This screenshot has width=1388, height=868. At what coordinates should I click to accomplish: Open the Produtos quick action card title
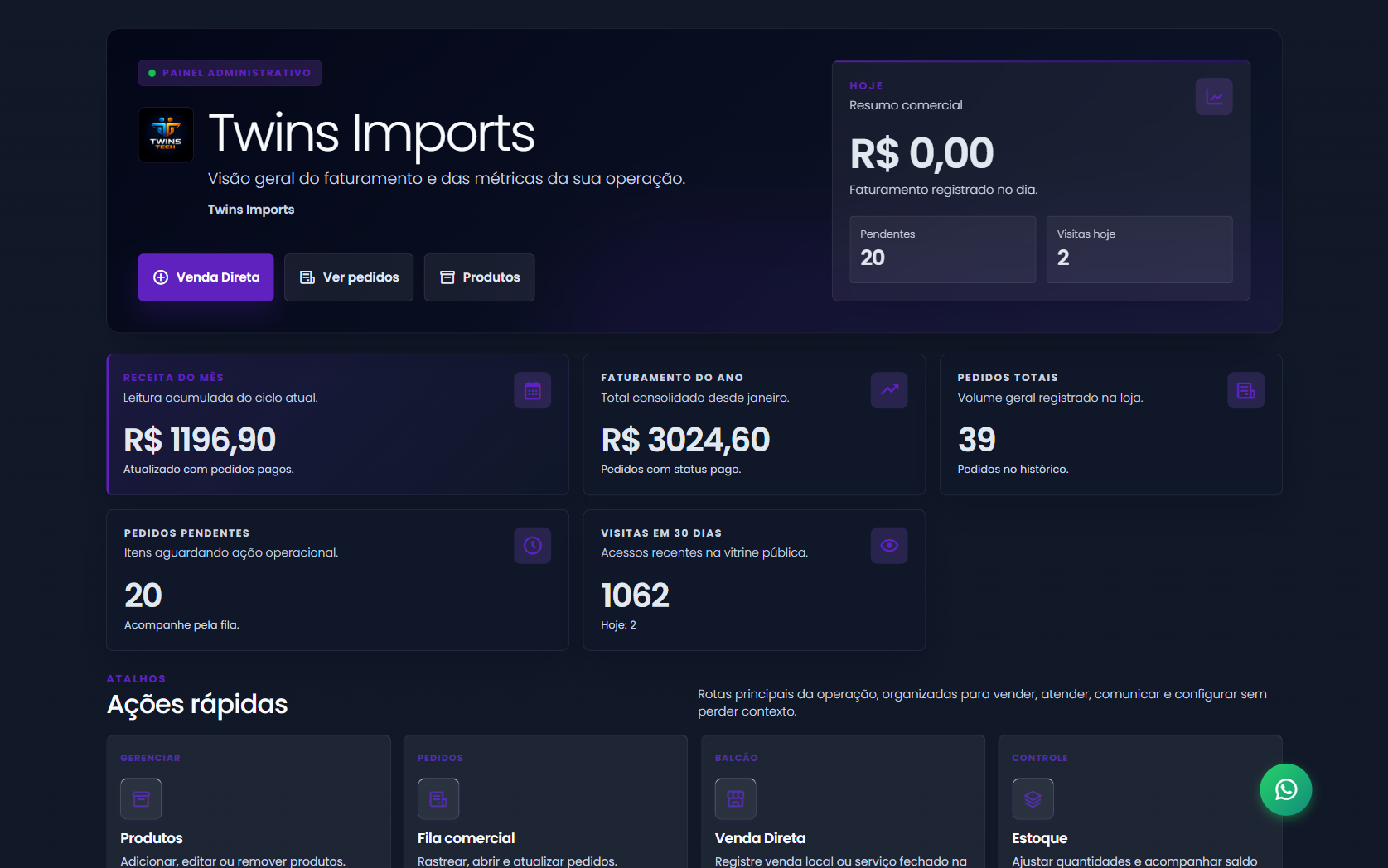(152, 838)
